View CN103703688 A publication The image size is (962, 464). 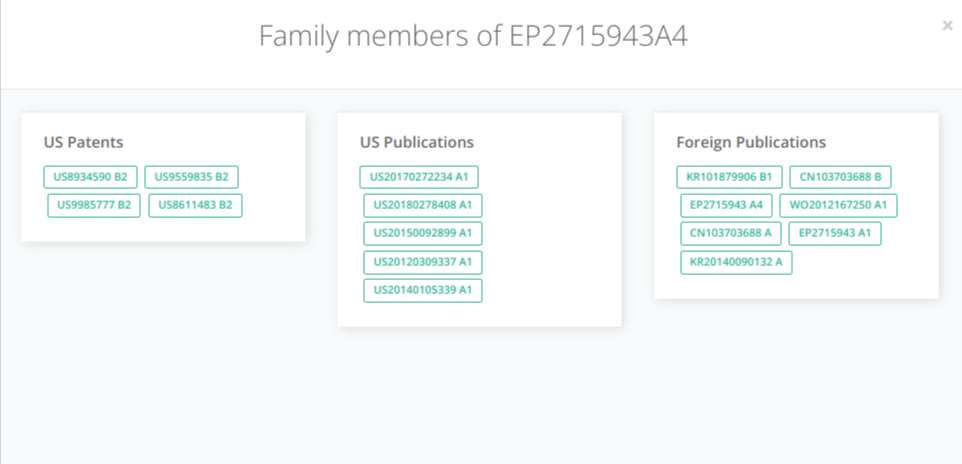[731, 234]
